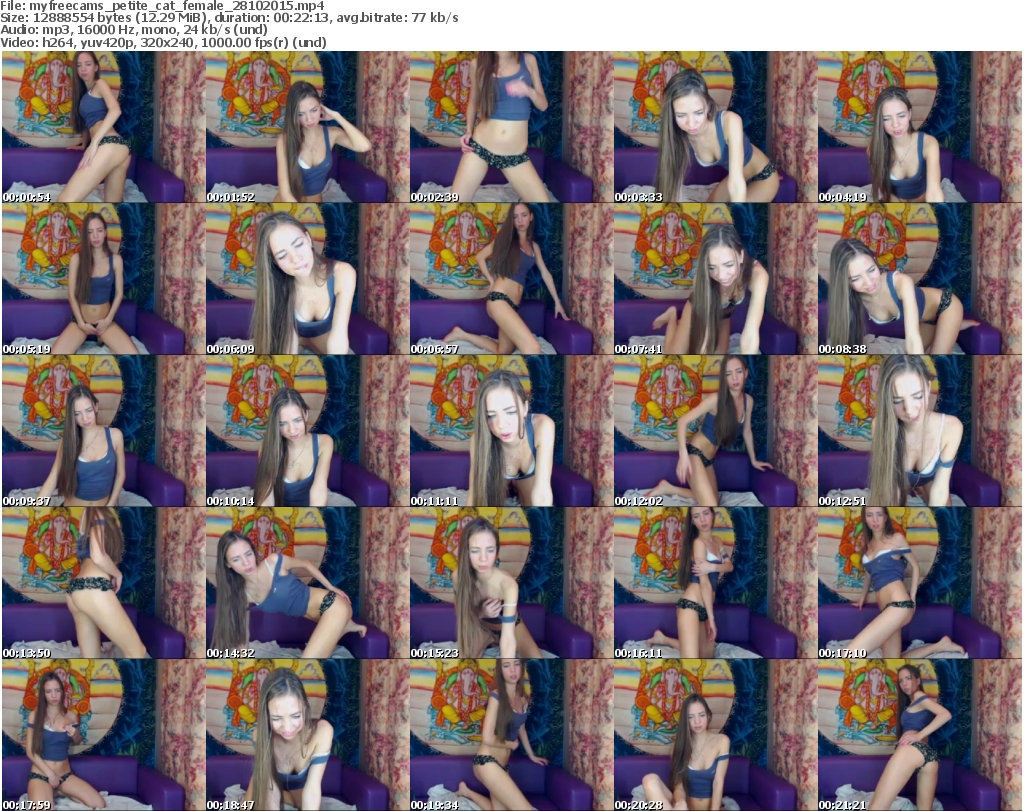Image resolution: width=1024 pixels, height=811 pixels.
Task: Choose the thumbnail marked 00:11:11
Action: tap(511, 431)
